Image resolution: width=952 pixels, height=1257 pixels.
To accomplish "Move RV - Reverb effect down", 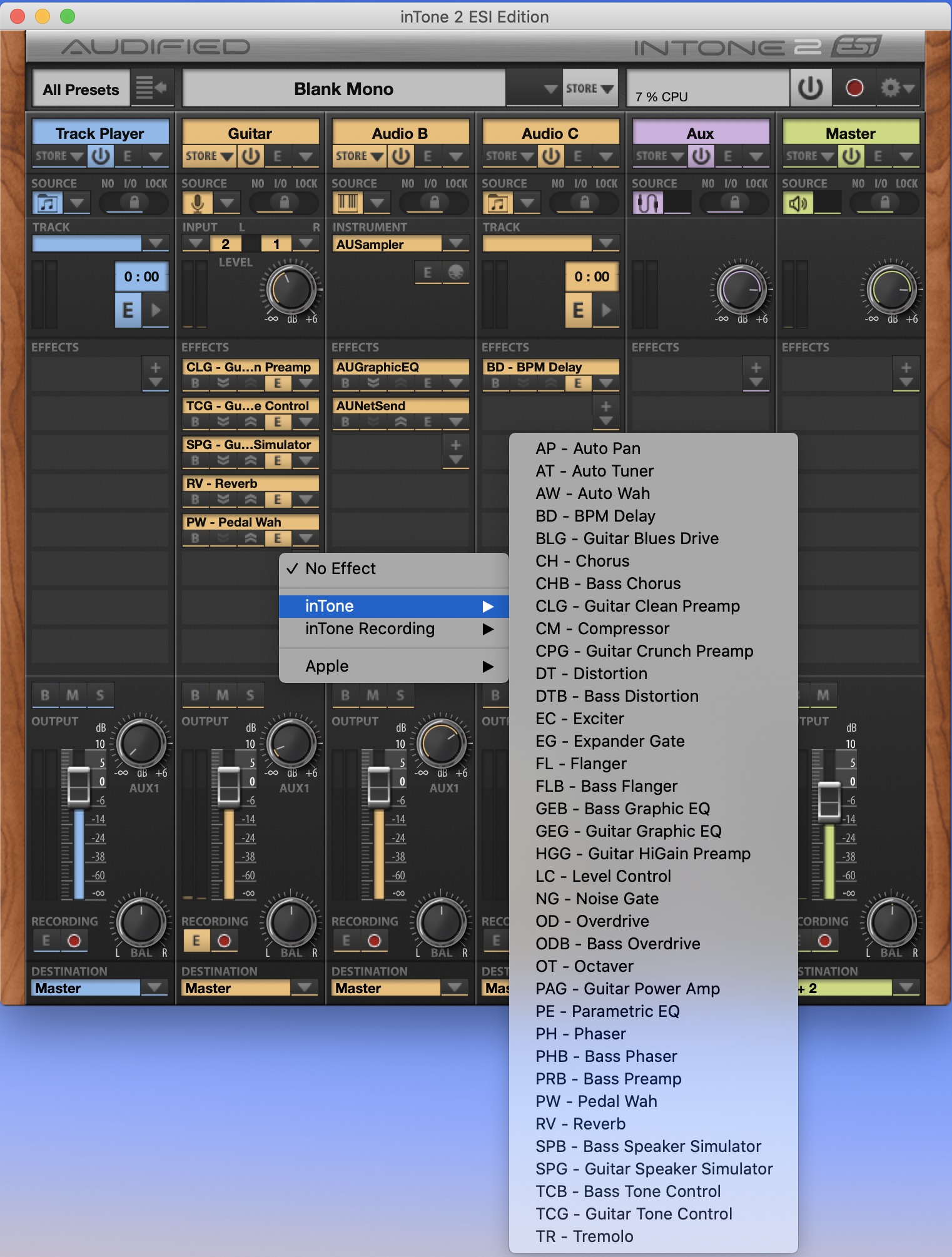I will click(x=223, y=500).
